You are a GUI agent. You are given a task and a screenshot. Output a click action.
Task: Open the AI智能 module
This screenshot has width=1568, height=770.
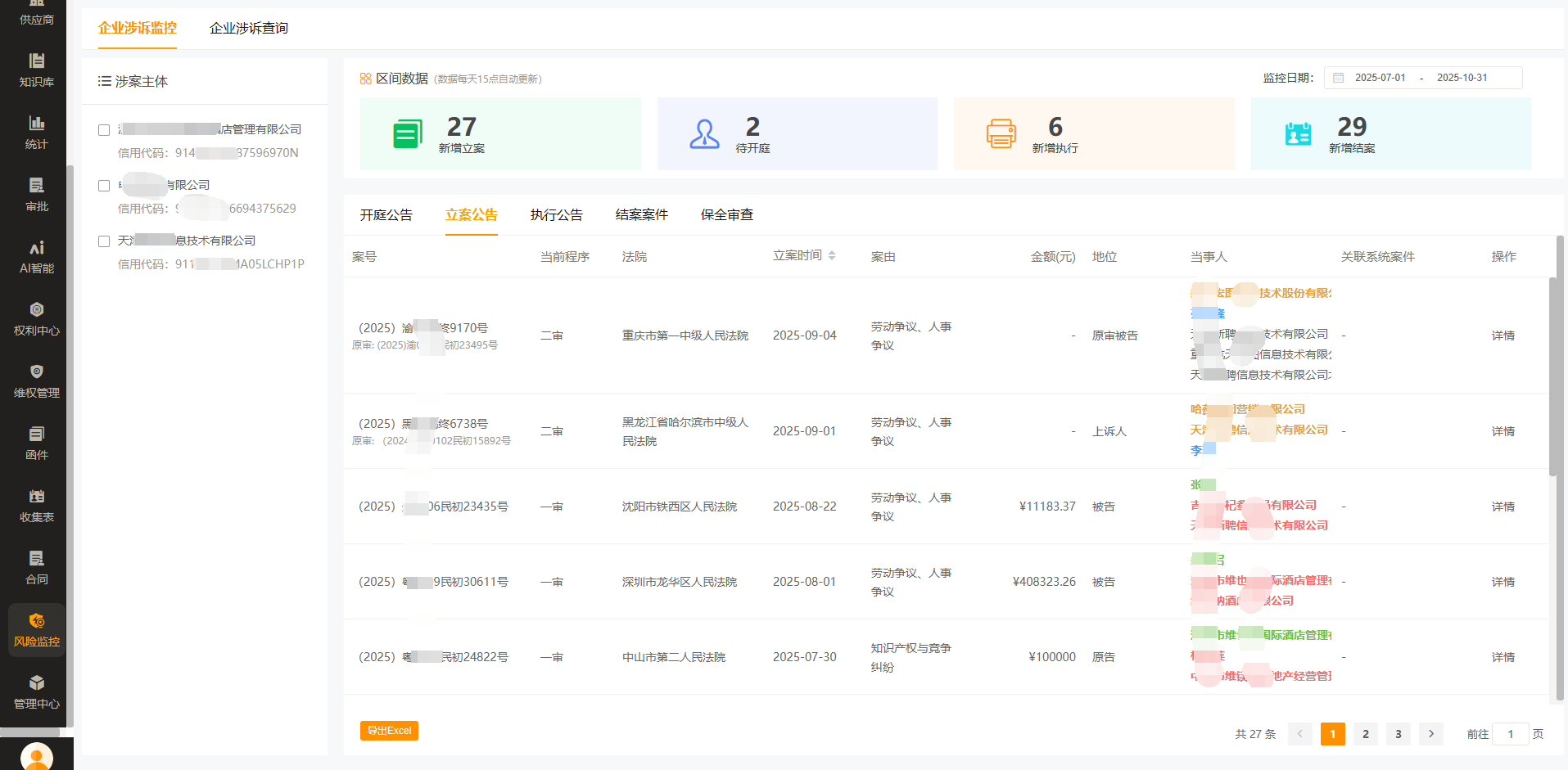(35, 256)
